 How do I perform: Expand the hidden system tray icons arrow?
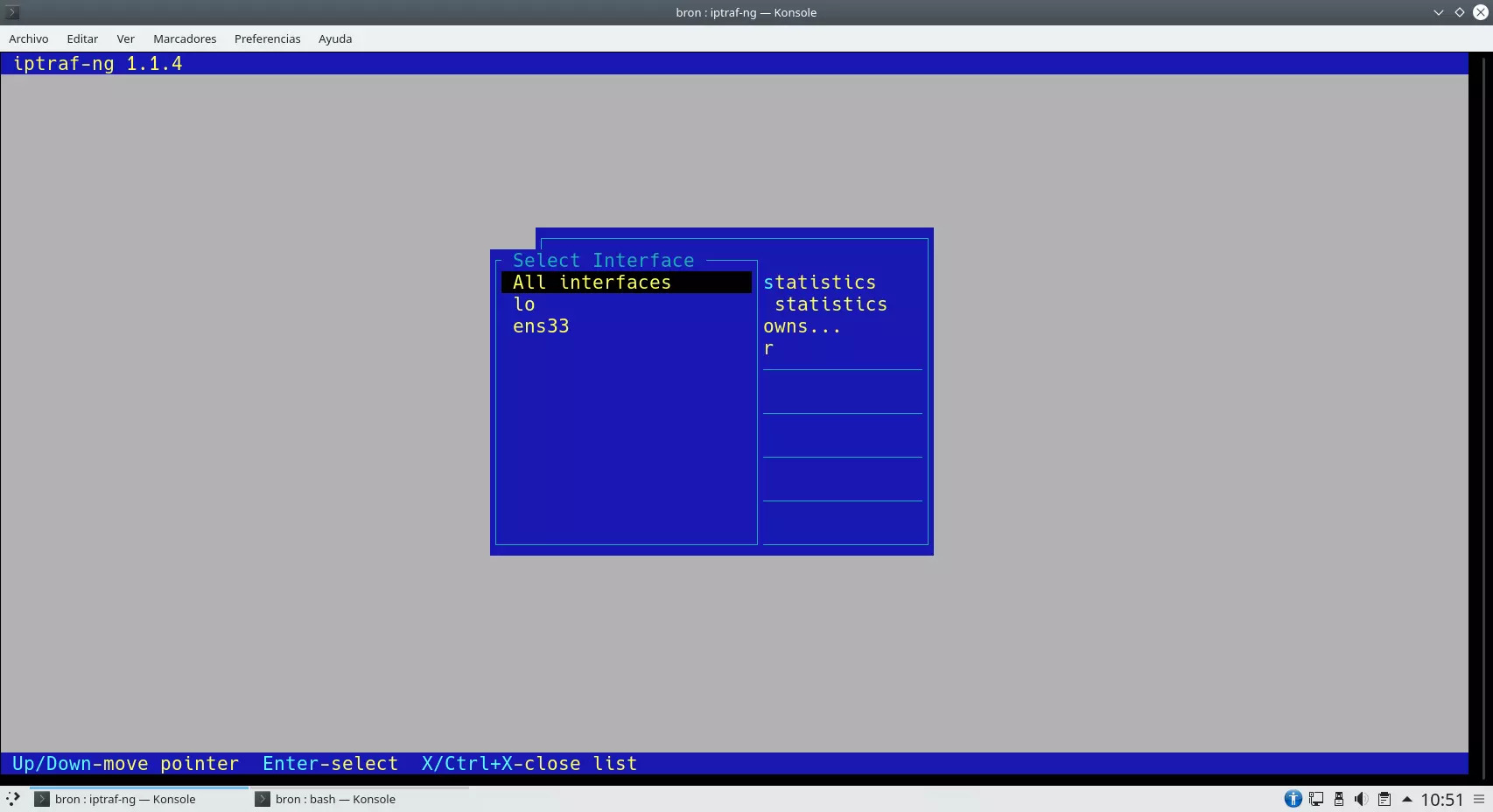[1407, 799]
